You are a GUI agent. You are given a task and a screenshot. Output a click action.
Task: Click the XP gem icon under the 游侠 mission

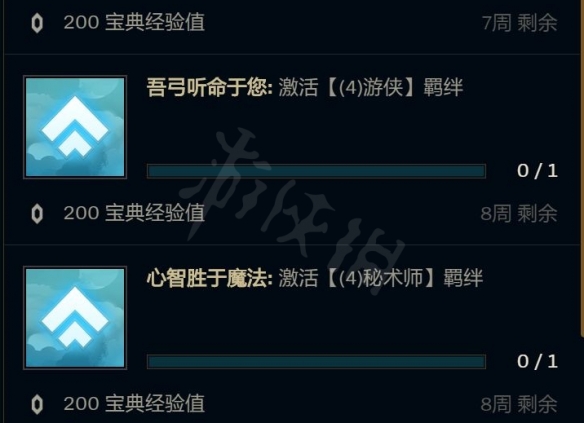(37, 214)
